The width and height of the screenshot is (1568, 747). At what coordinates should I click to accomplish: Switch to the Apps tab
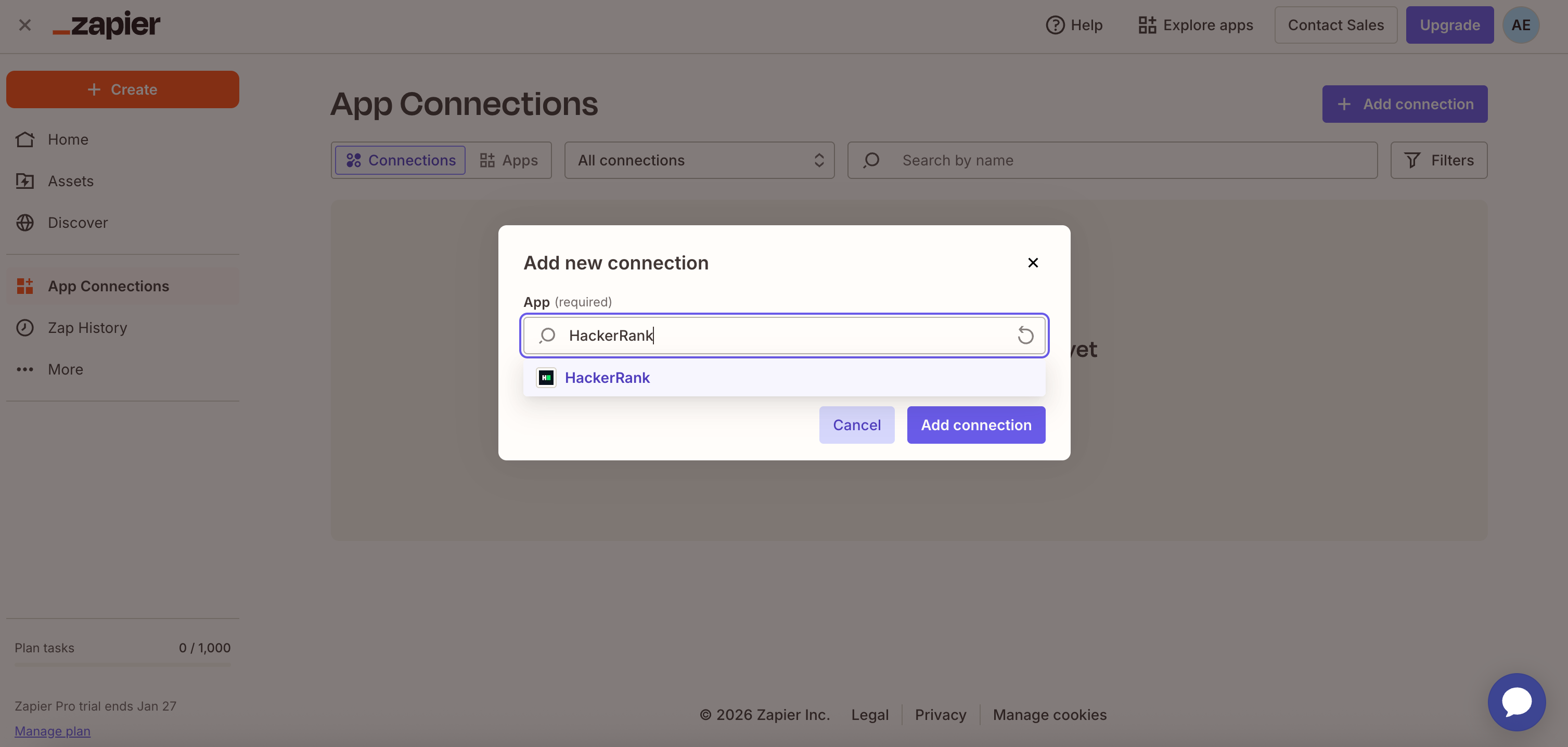click(509, 160)
